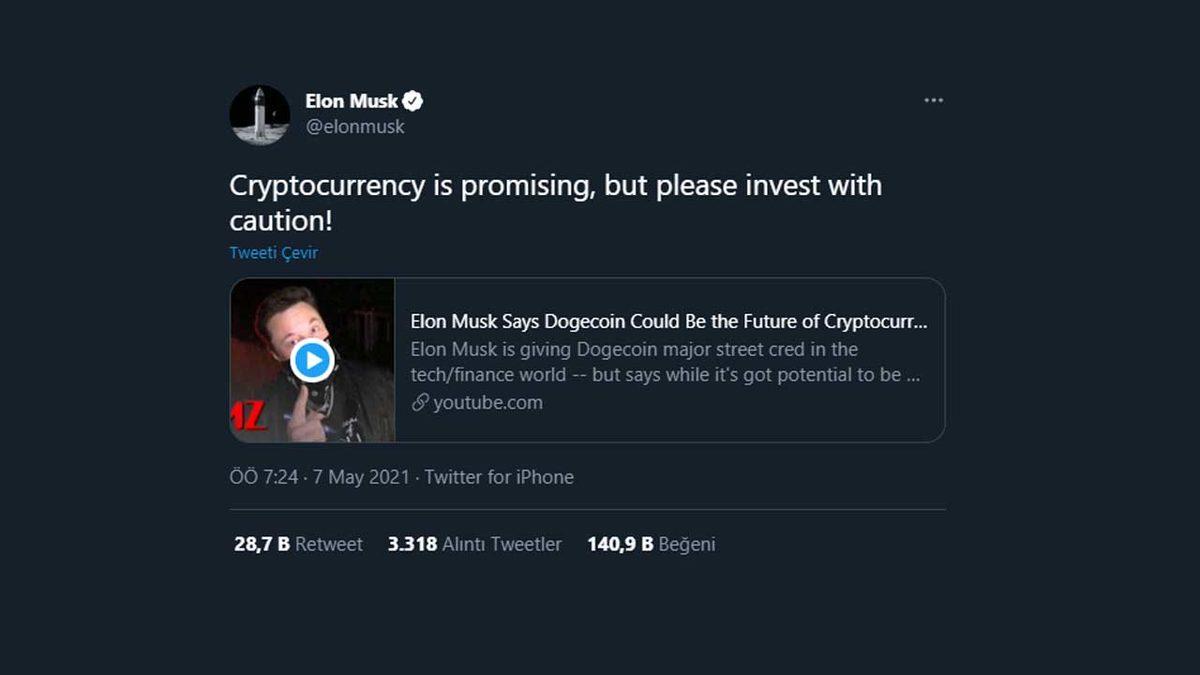
Task: Open the @elonmusk profile handle
Action: pos(357,127)
